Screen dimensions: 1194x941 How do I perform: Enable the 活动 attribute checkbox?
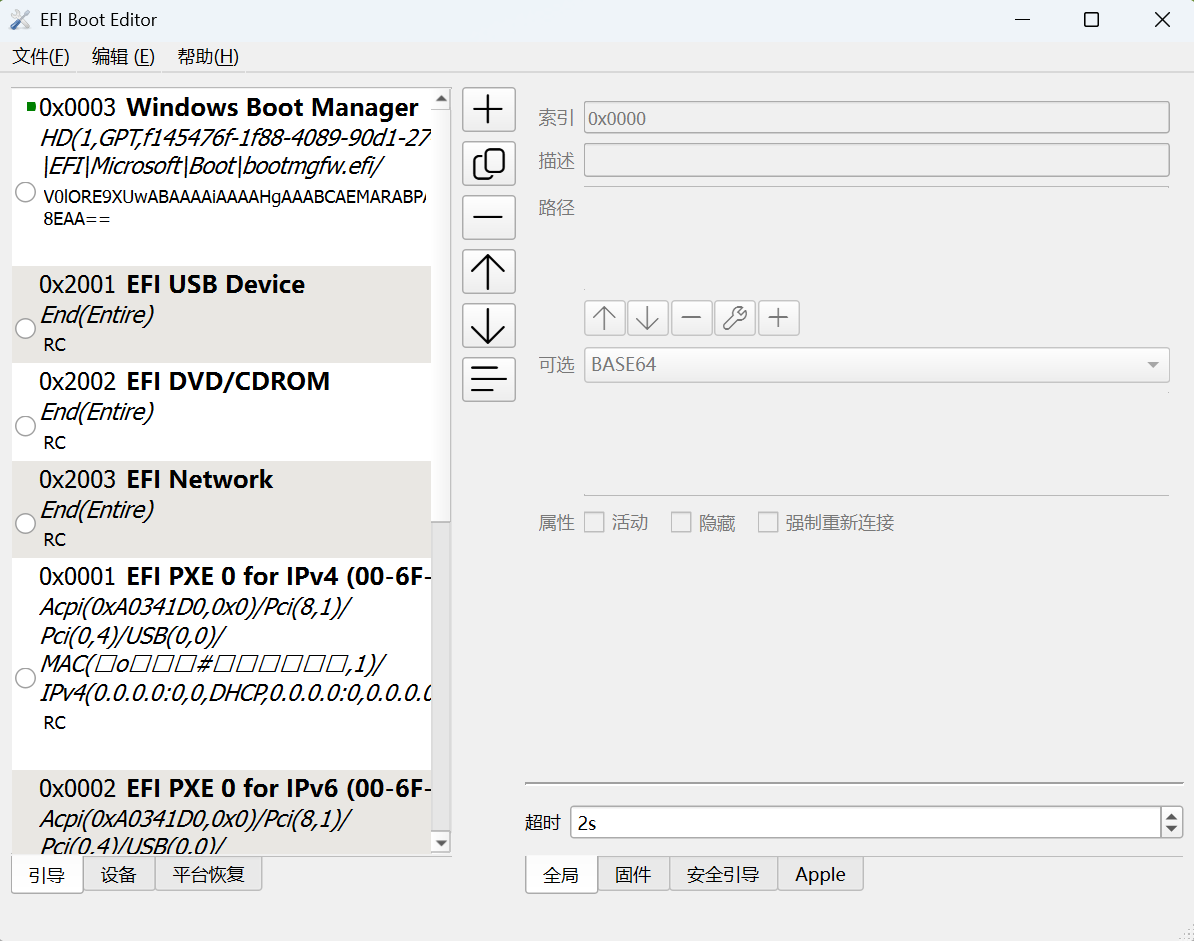click(593, 522)
